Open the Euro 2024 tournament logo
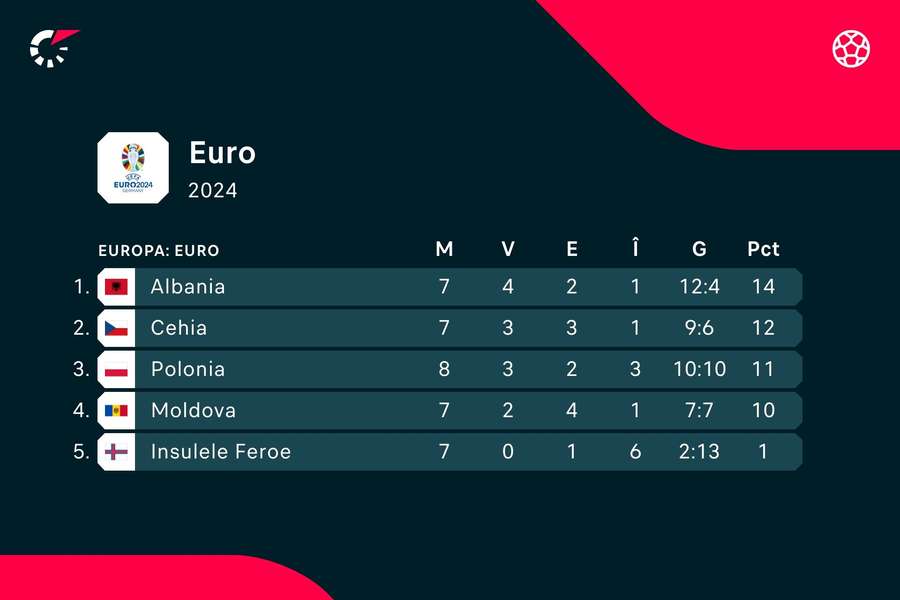Image resolution: width=900 pixels, height=600 pixels. pyautogui.click(x=133, y=168)
